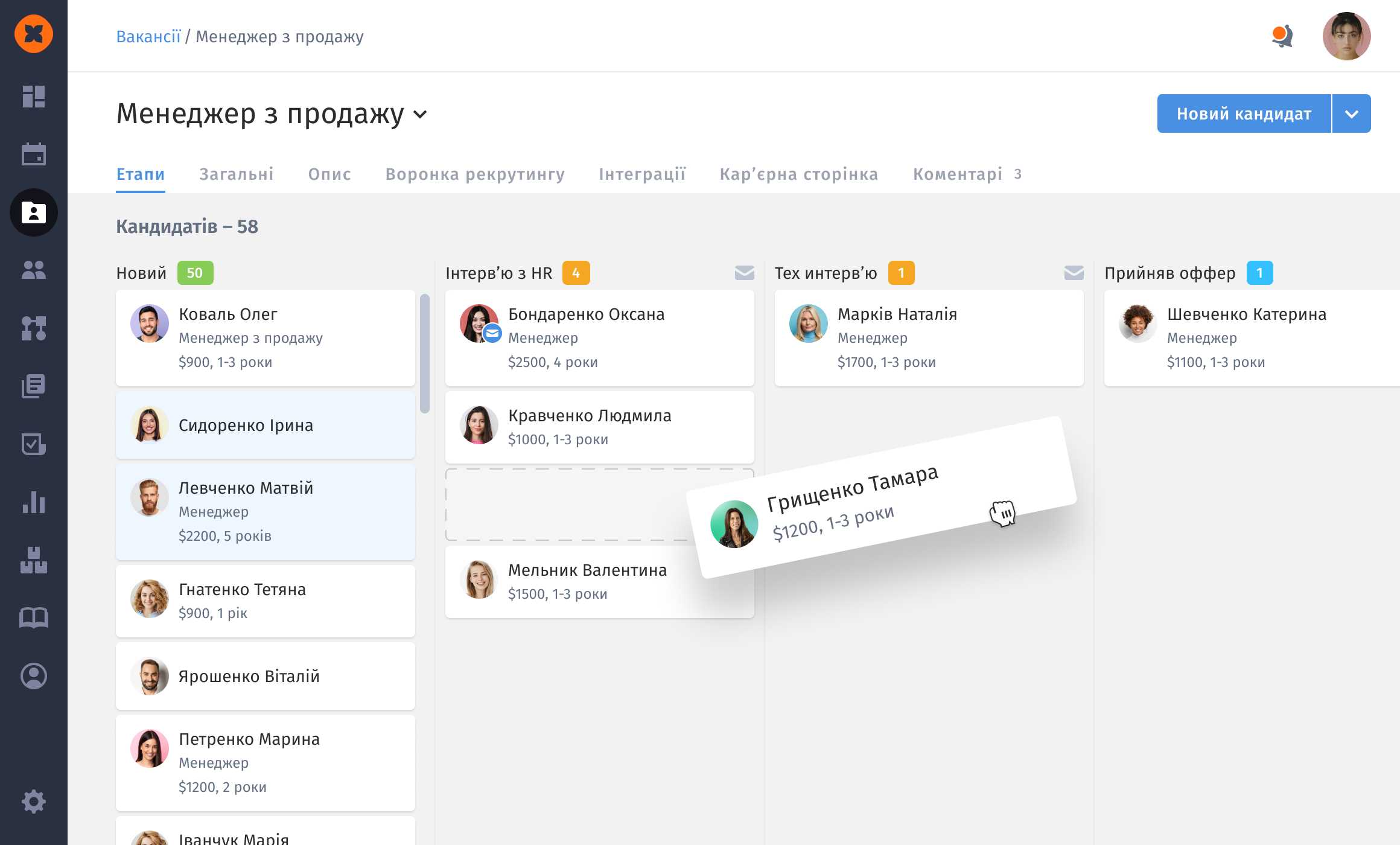
Task: Open the Коваль Олег candidate card
Action: pyautogui.click(x=266, y=338)
